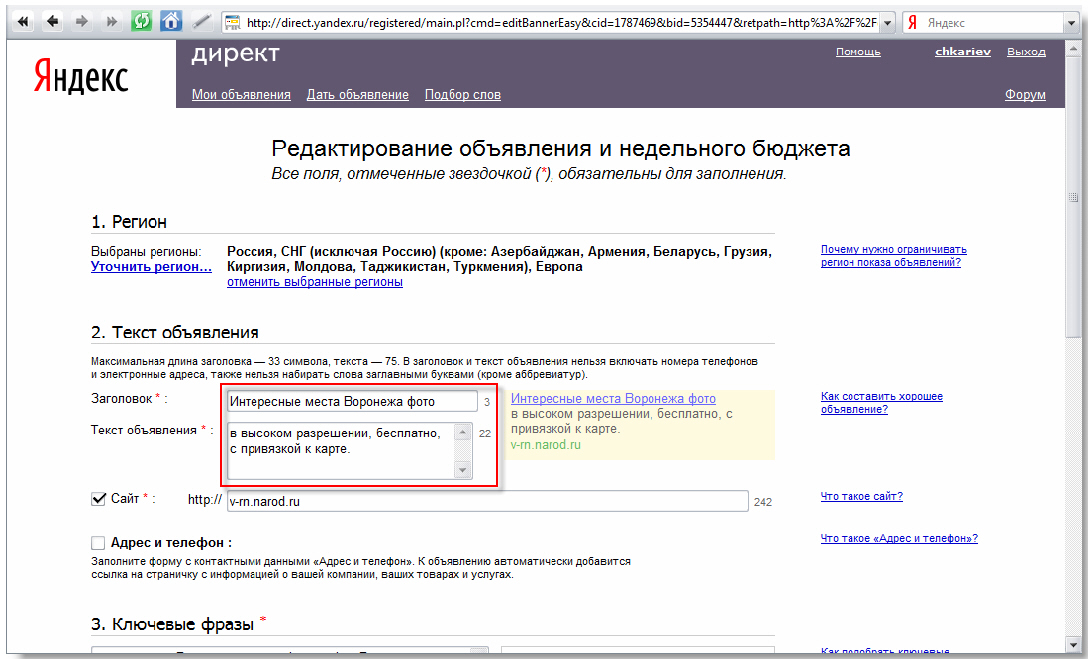Click отменить выбранные регионы link
1088x659 pixels.
[314, 282]
